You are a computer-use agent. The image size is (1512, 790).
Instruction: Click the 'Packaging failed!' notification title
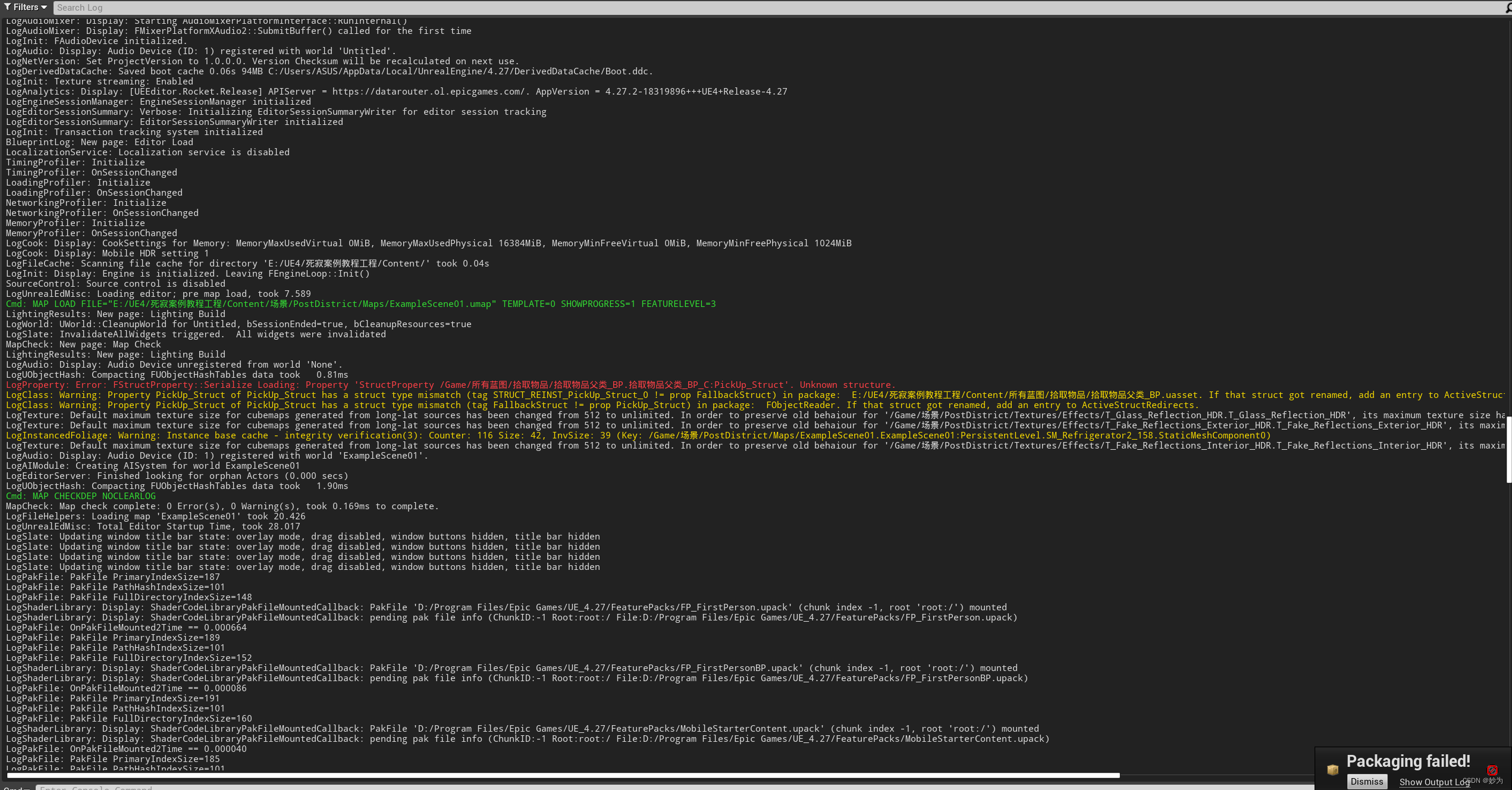click(1408, 761)
